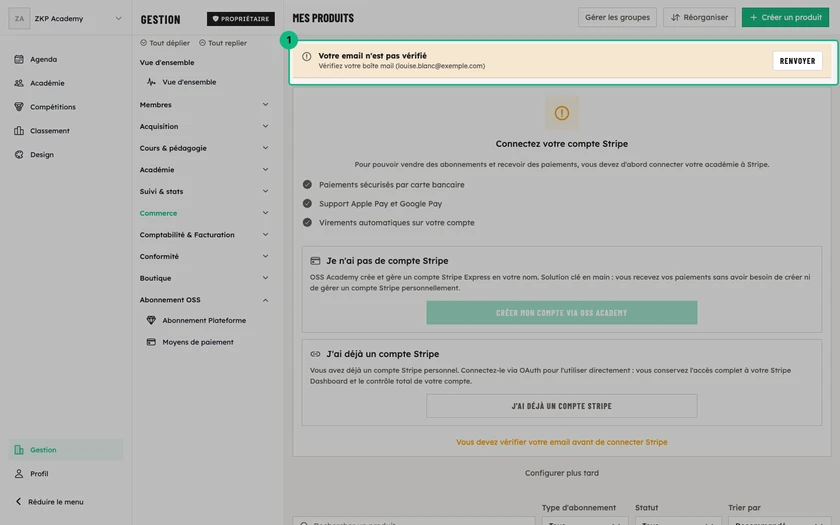Collapse the Abonnement OSS section

pyautogui.click(x=265, y=300)
